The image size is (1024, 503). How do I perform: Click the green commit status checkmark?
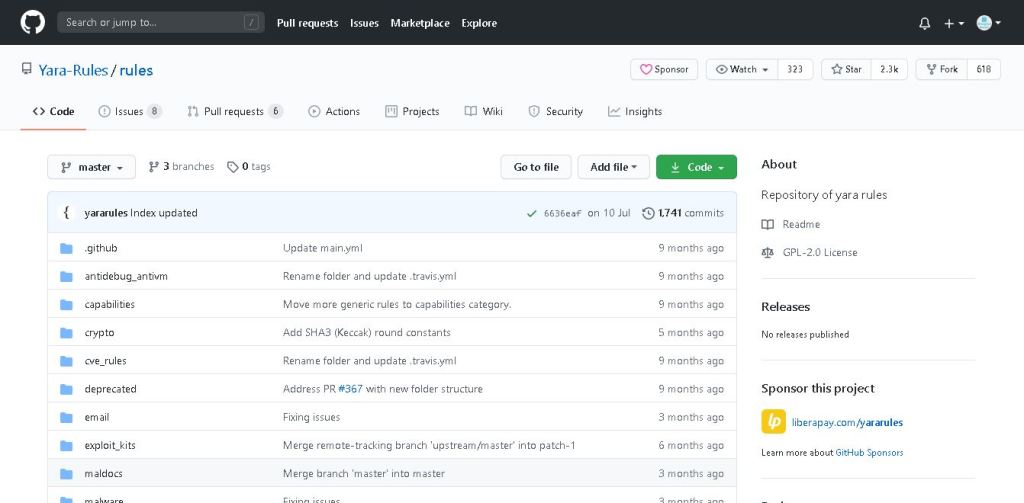pos(531,213)
